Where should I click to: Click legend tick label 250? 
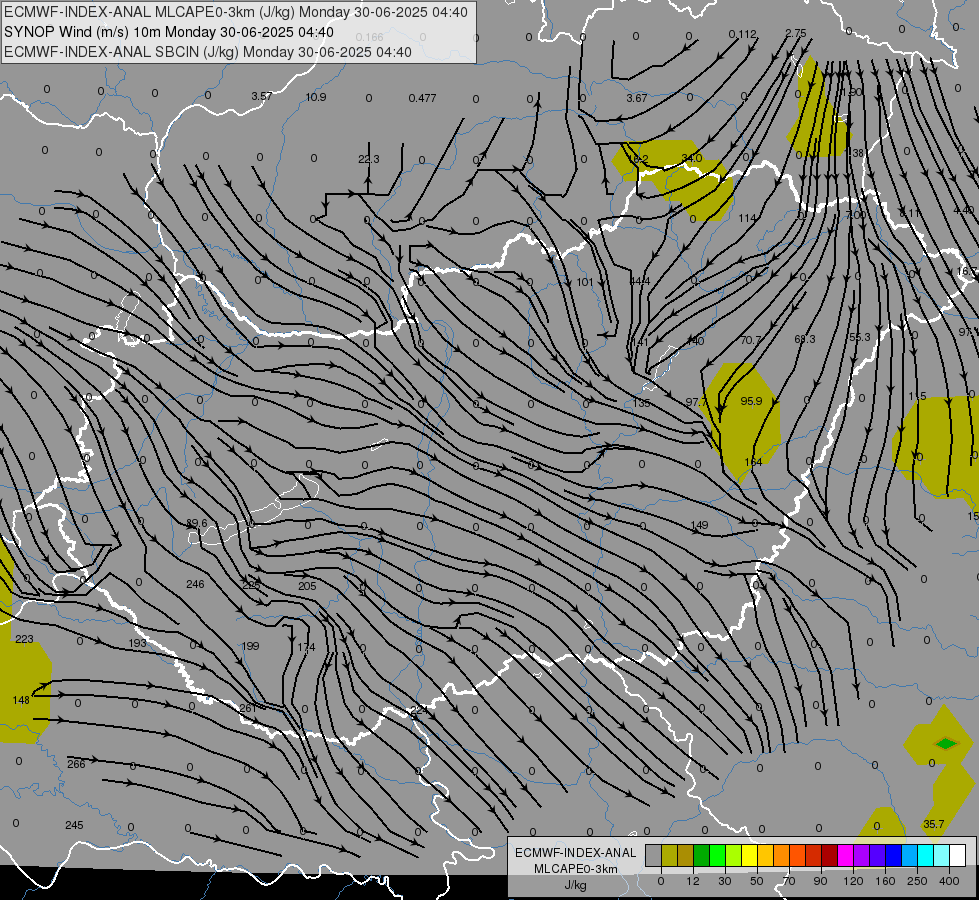[x=917, y=881]
